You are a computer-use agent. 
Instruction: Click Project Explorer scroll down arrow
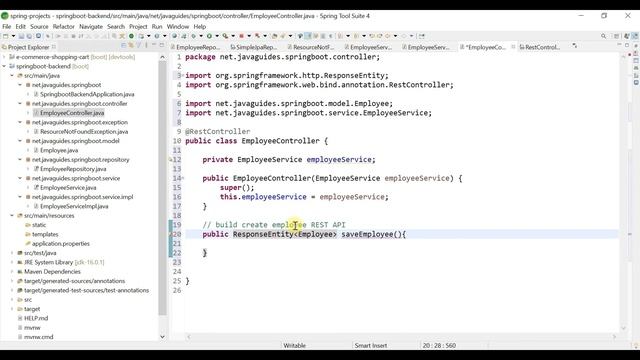[x=162, y=337]
